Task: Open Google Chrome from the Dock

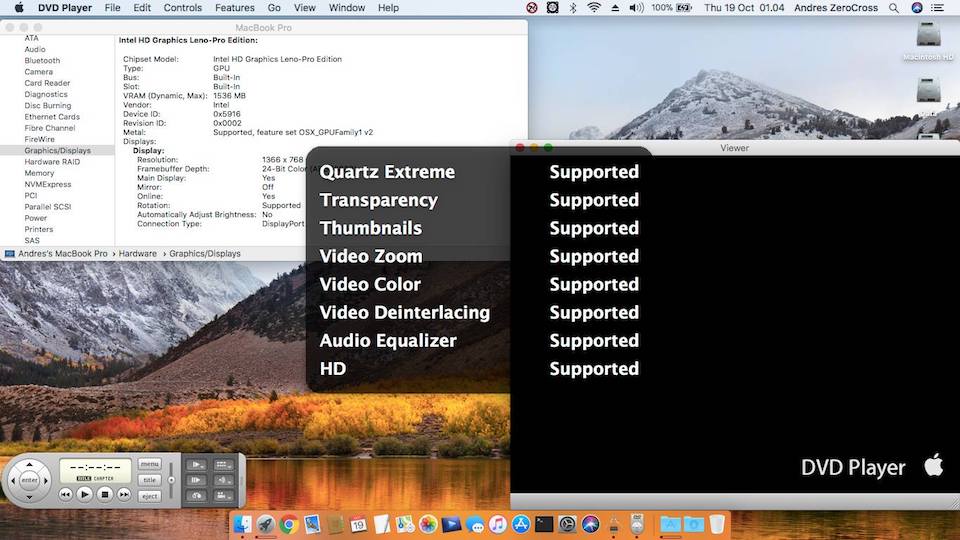Action: tap(288, 523)
